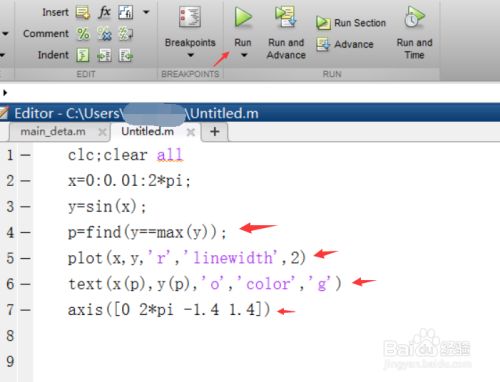500x382 pixels.
Task: Click the Run Section button
Action: (x=351, y=23)
